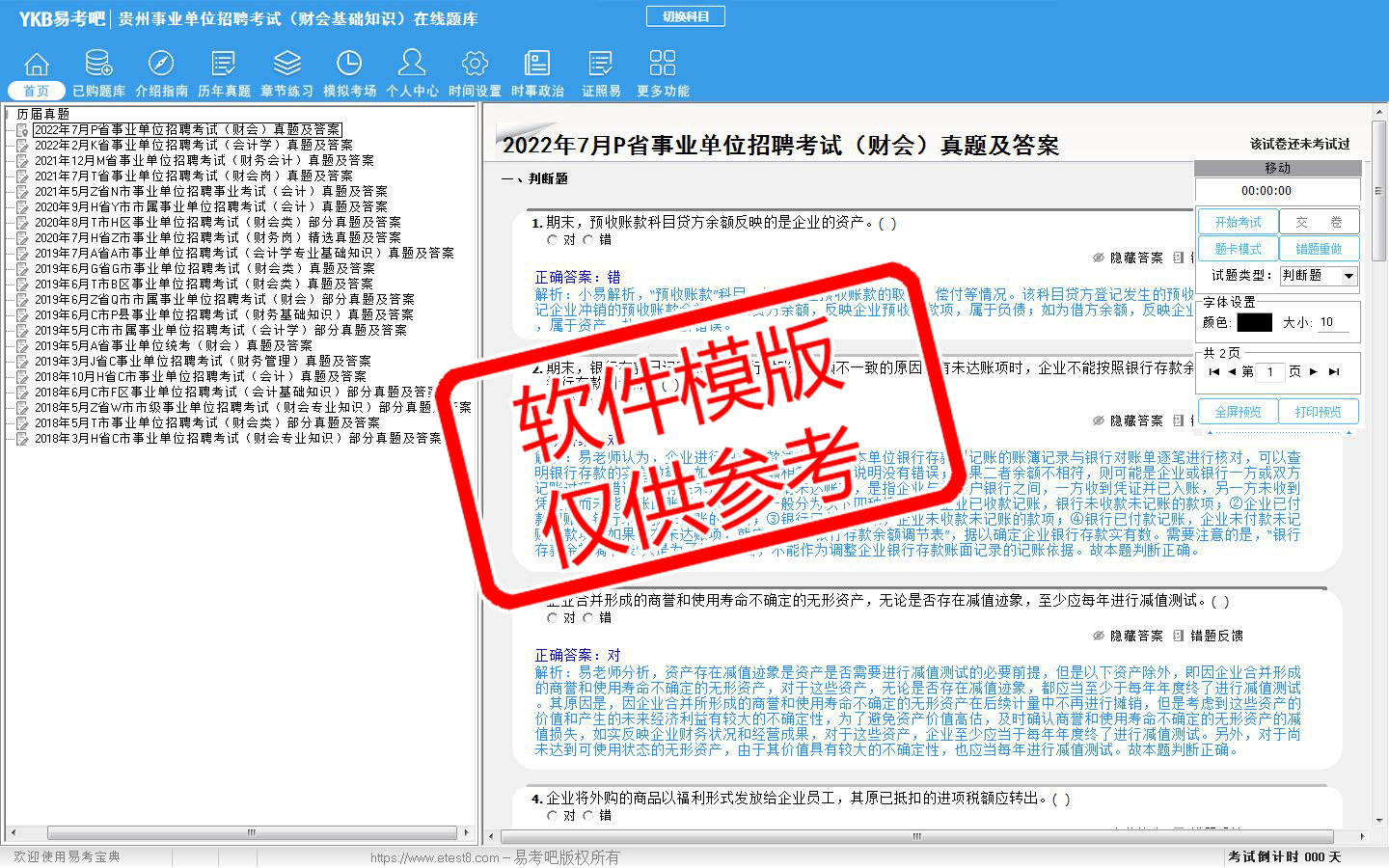Screen dimensions: 1389x868
Task: Go to next page with right arrow
Action: [1314, 371]
